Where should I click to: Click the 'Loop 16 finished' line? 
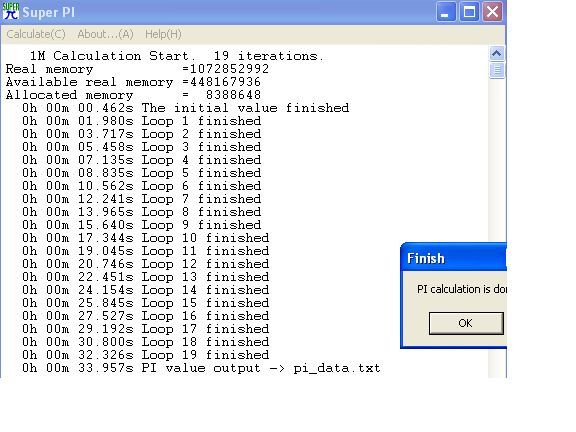(145, 316)
